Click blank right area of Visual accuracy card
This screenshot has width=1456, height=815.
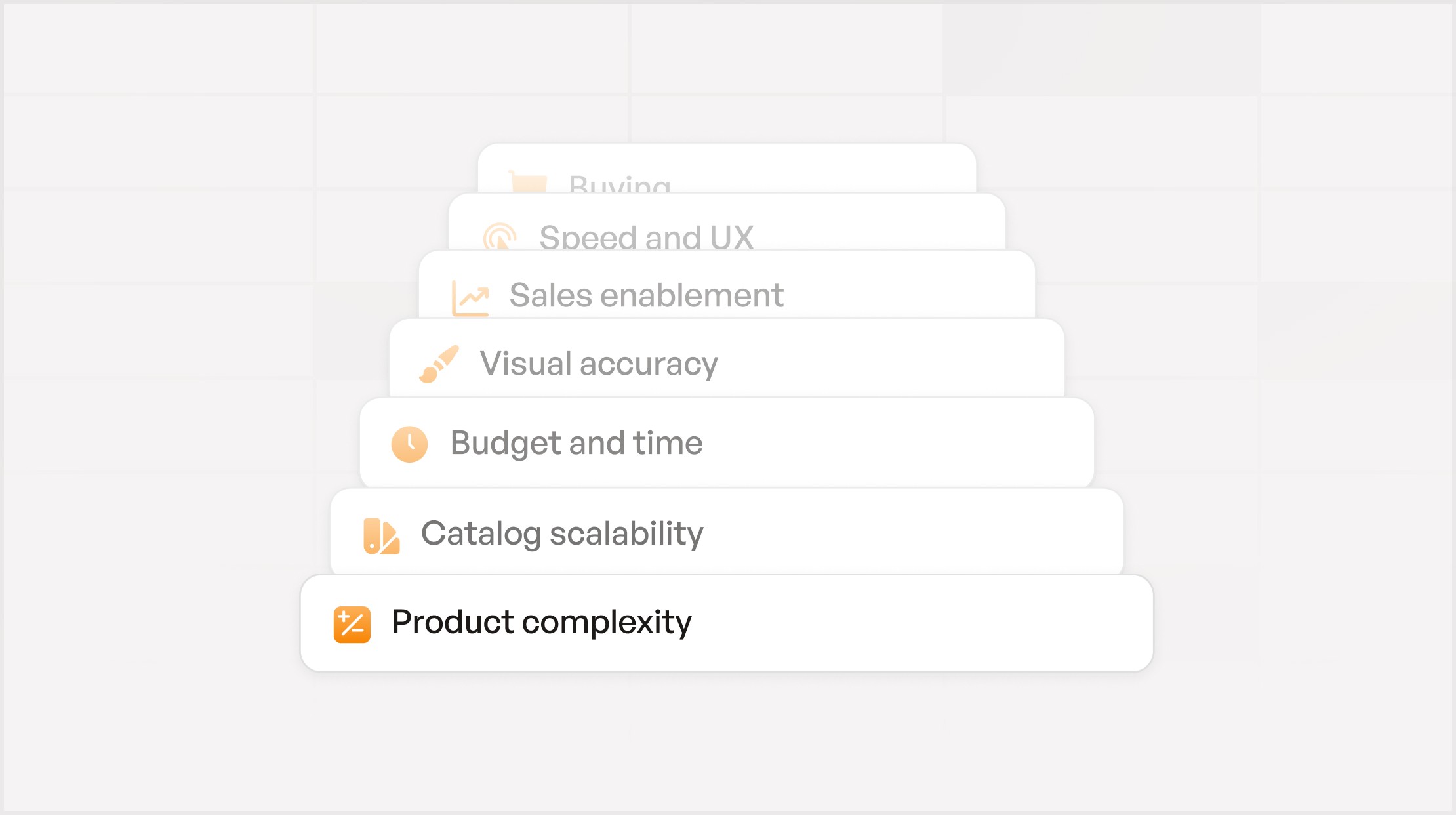click(905, 361)
